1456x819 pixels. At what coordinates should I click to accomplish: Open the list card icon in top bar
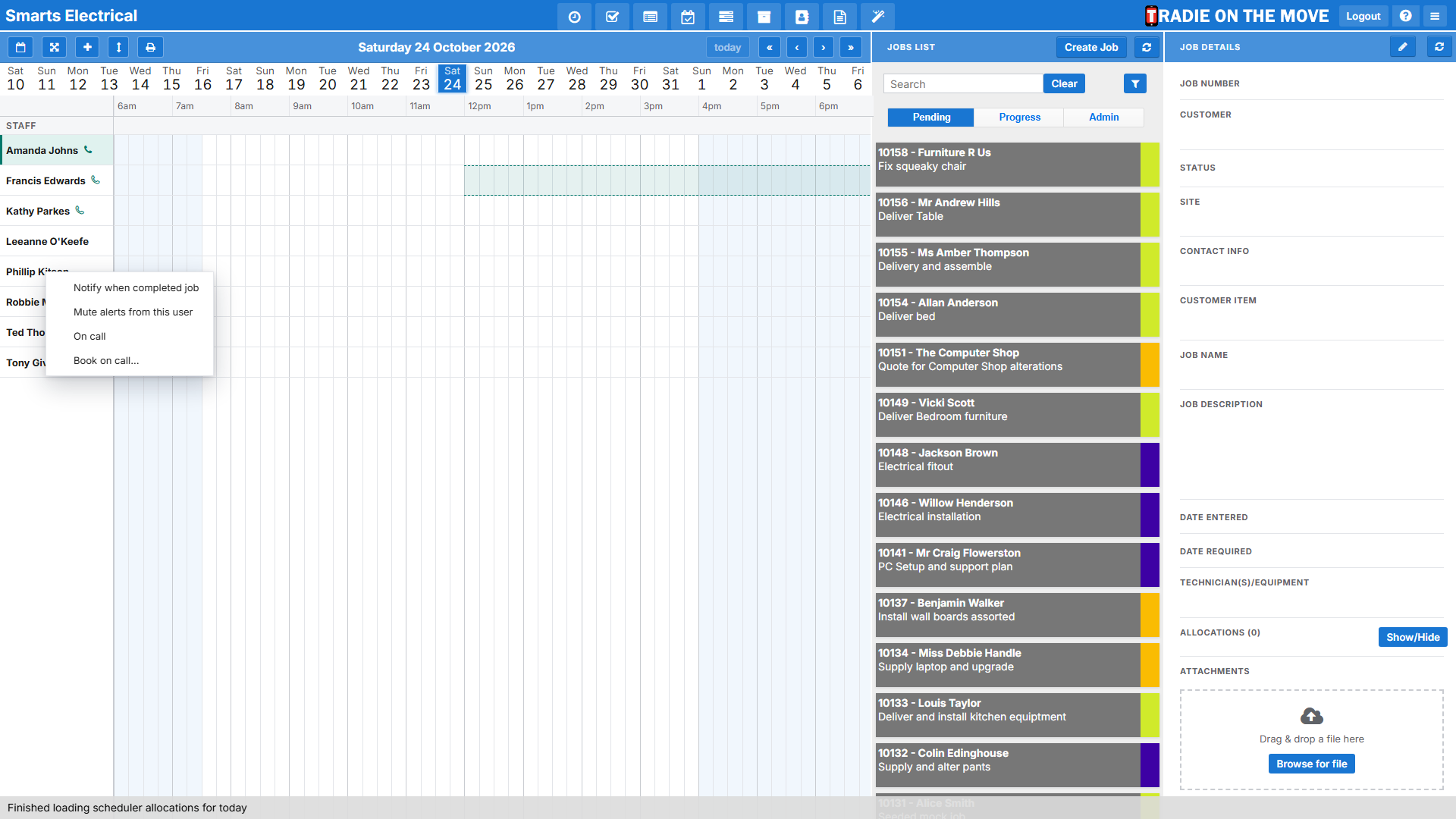(650, 17)
